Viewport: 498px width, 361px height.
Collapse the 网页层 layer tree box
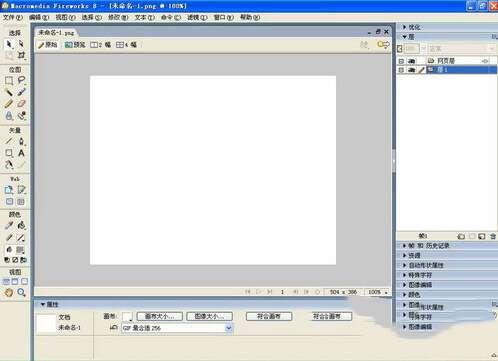click(402, 61)
